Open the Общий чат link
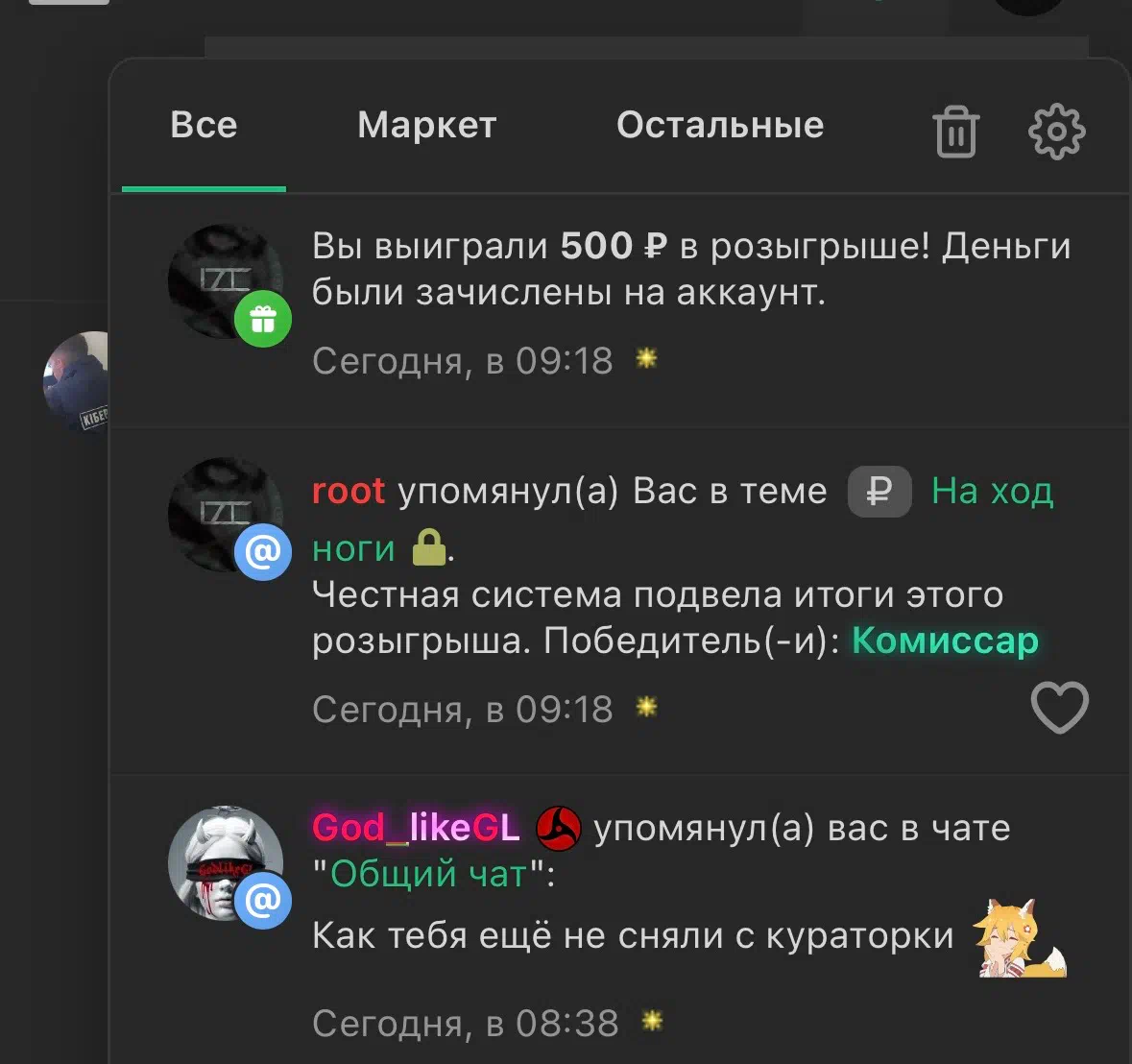Viewport: 1132px width, 1064px height. pos(428,874)
